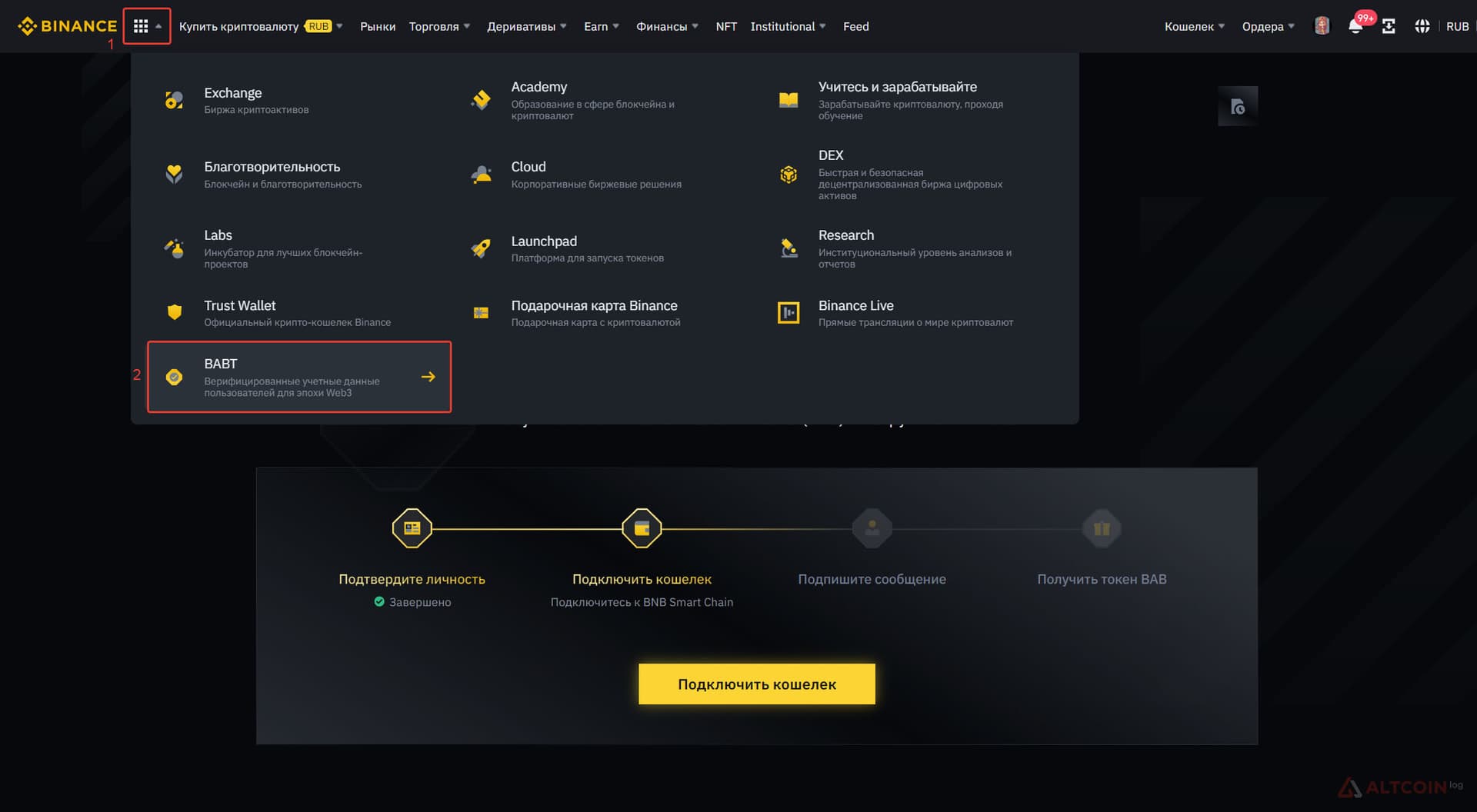Change the RUB currency setting
Screen dimensions: 1477x812
click(x=1457, y=26)
